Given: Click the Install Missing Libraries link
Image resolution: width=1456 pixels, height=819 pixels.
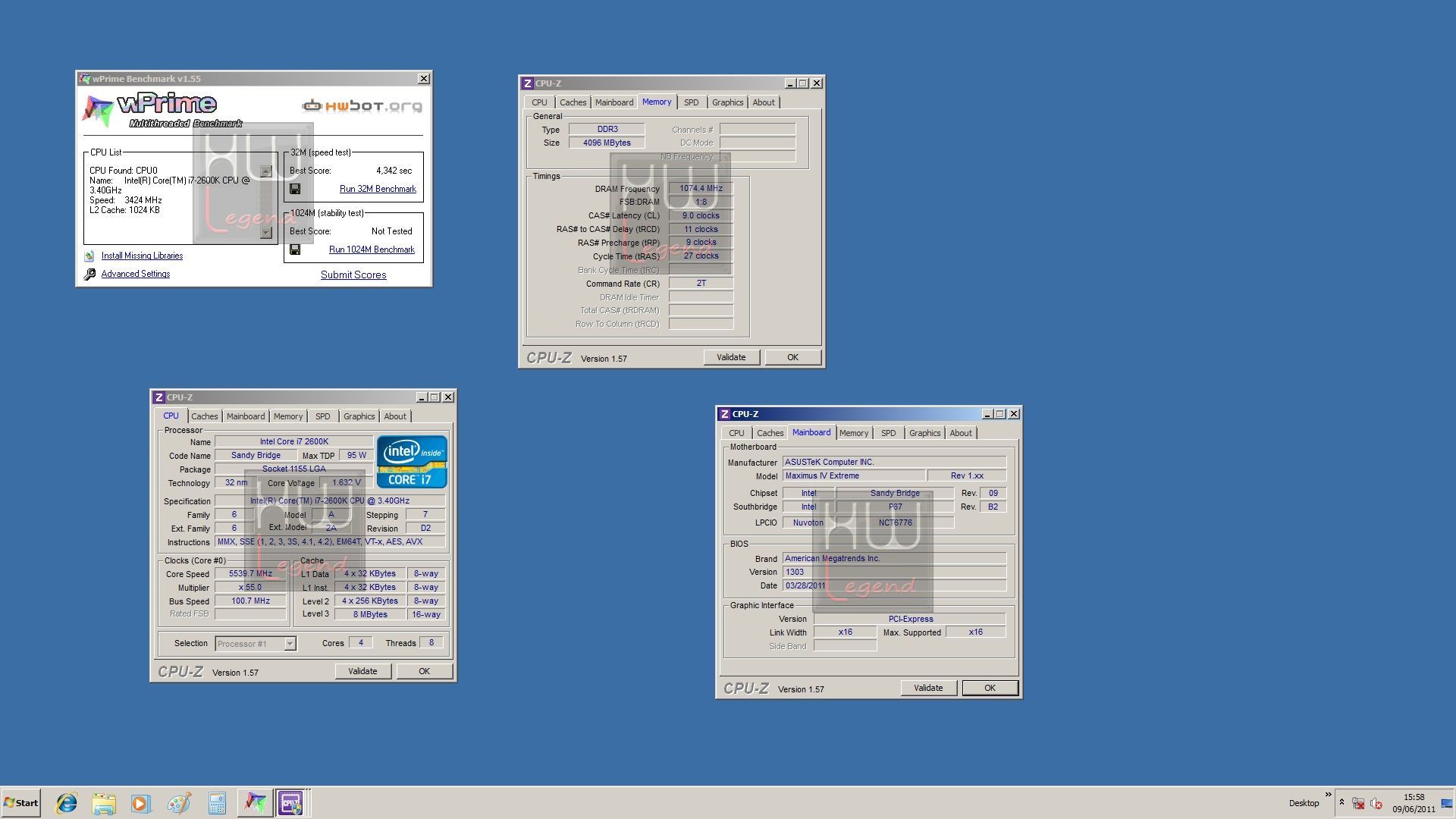Looking at the screenshot, I should (x=142, y=256).
